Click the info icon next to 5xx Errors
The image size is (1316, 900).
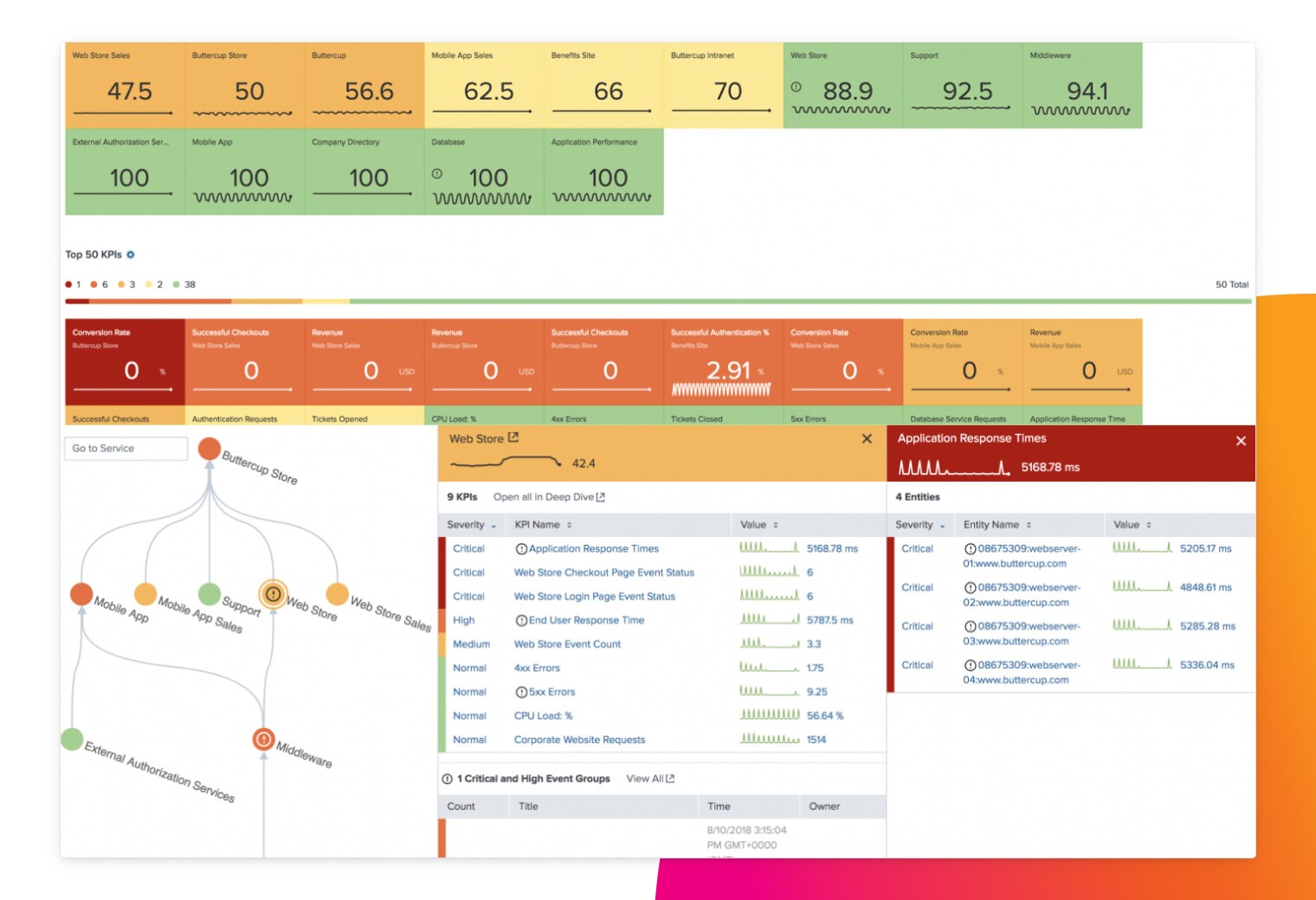(520, 691)
